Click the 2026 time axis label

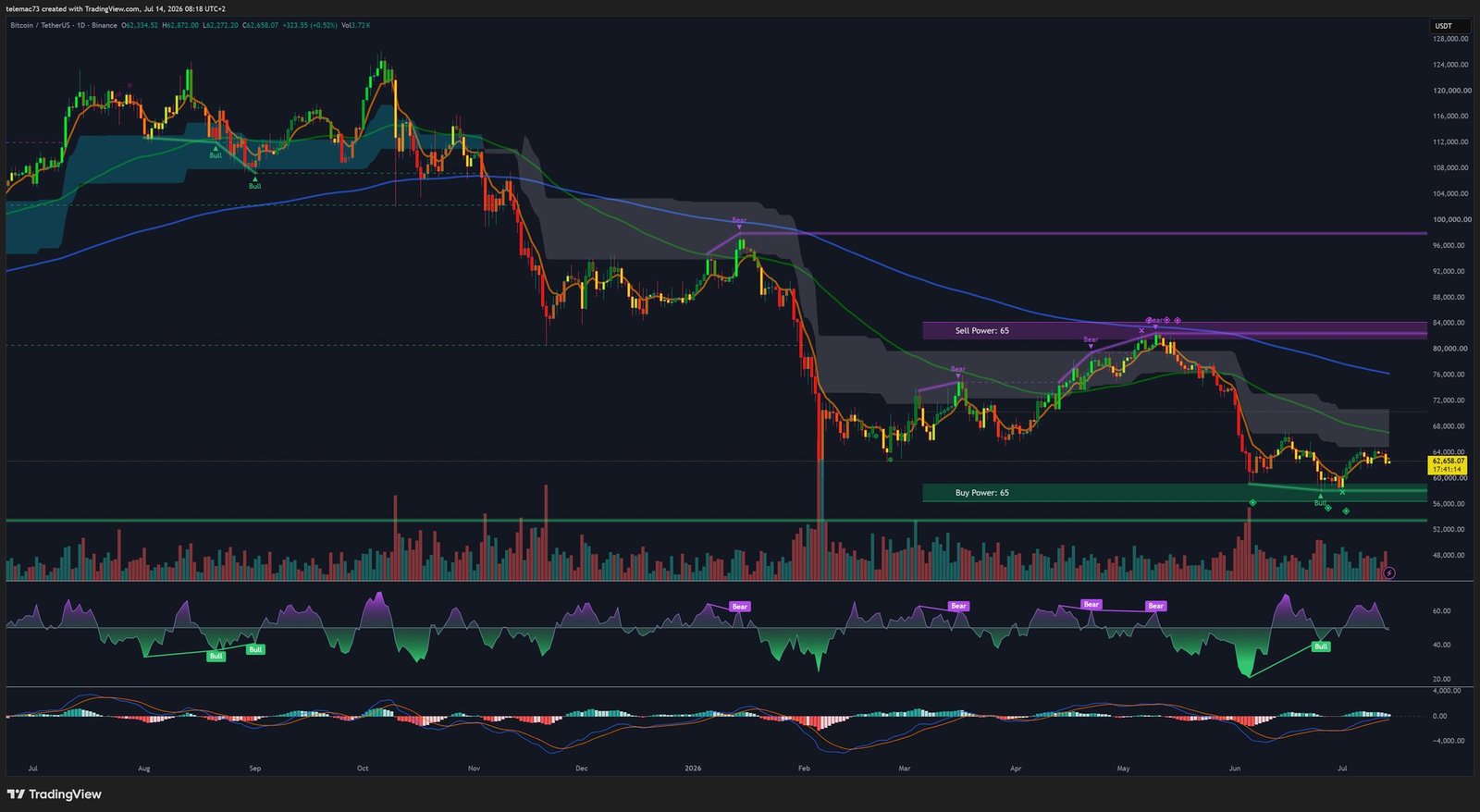pos(693,769)
